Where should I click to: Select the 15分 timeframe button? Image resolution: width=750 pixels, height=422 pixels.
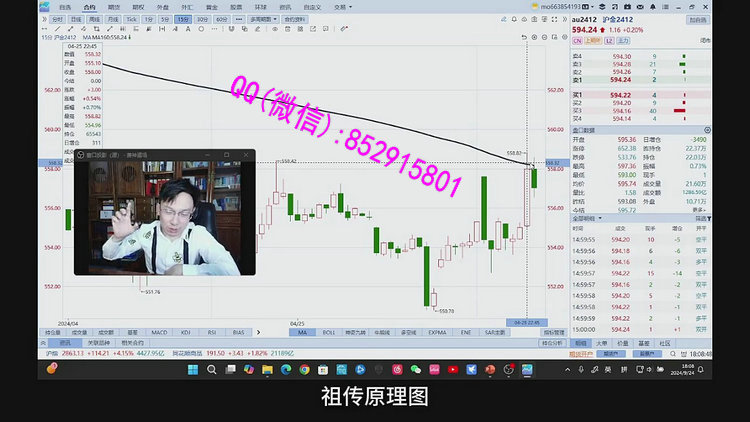coord(183,19)
